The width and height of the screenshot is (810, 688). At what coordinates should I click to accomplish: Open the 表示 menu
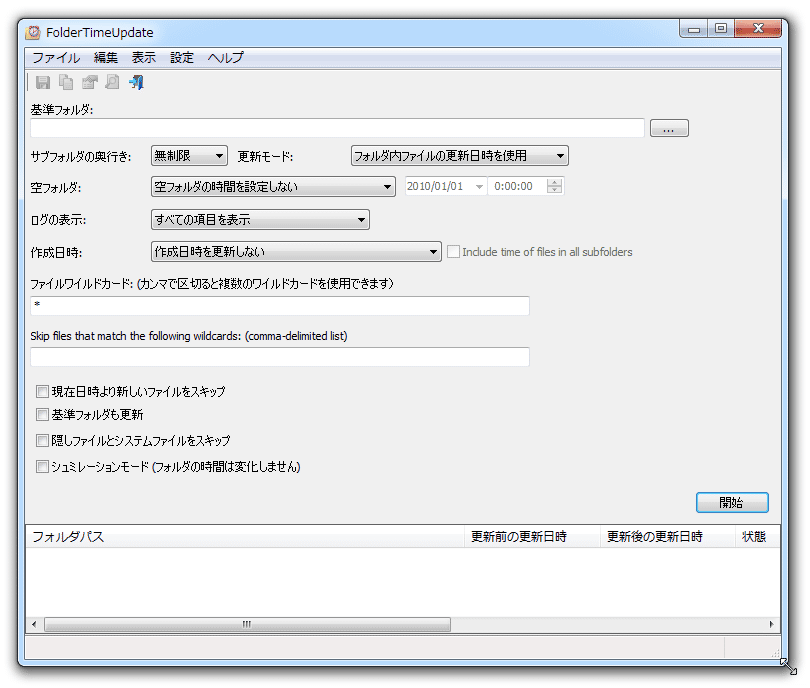coord(144,57)
